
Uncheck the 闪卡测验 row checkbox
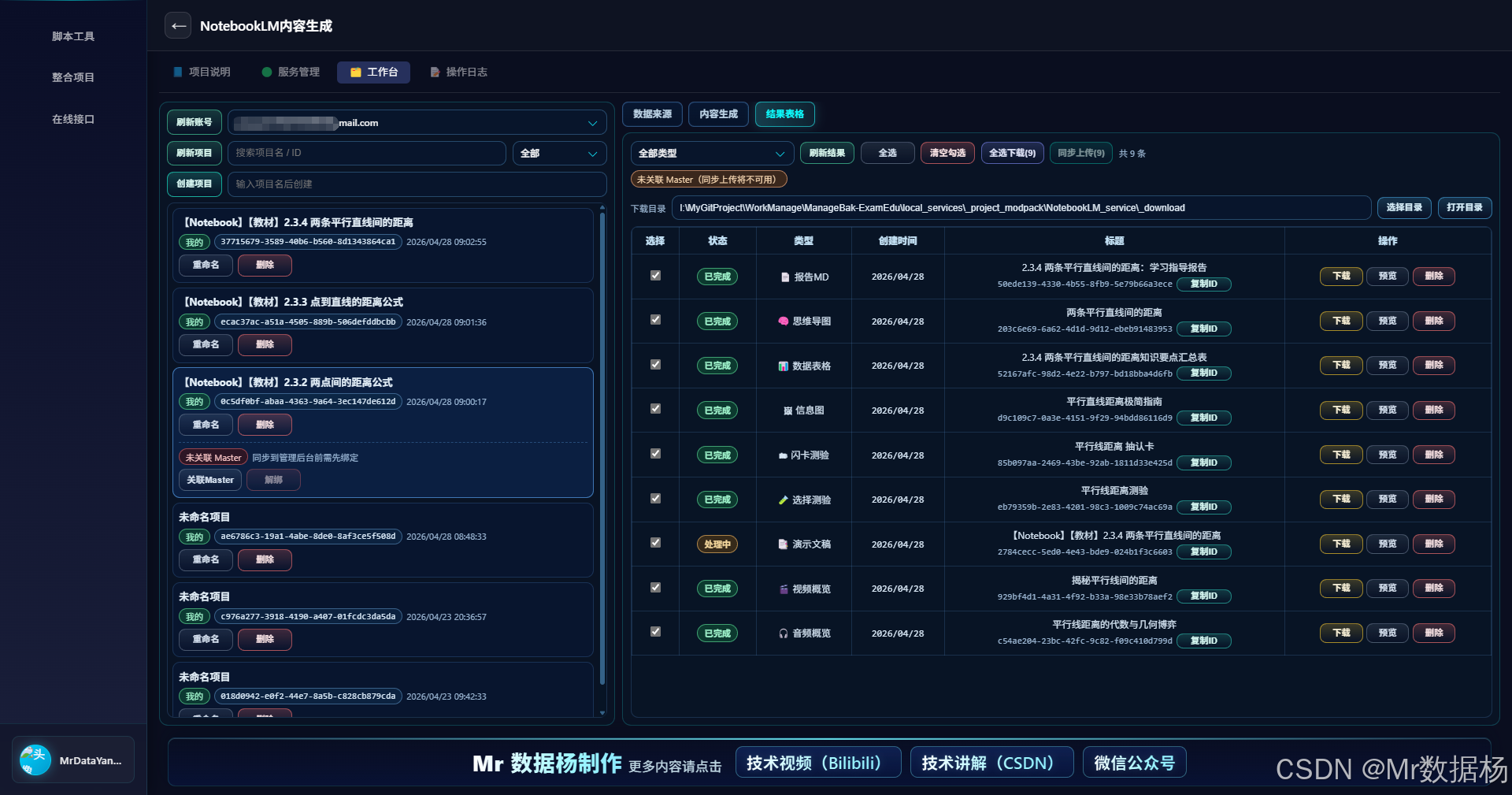coord(655,454)
